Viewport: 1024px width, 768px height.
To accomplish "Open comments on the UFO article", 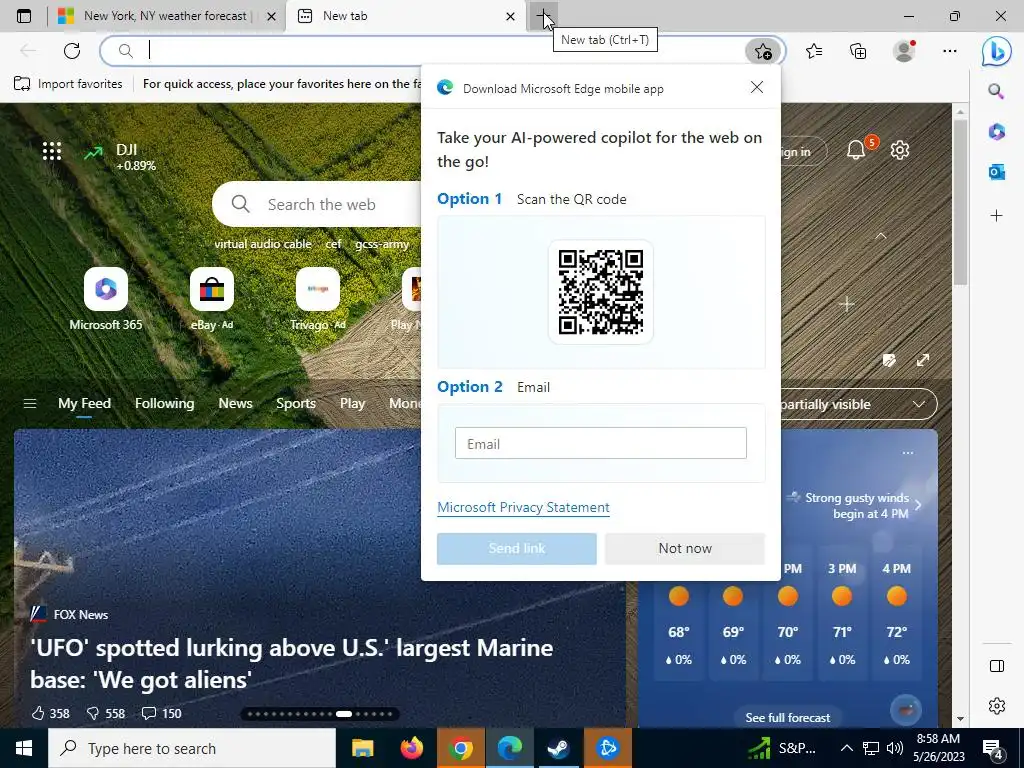I will pos(162,713).
